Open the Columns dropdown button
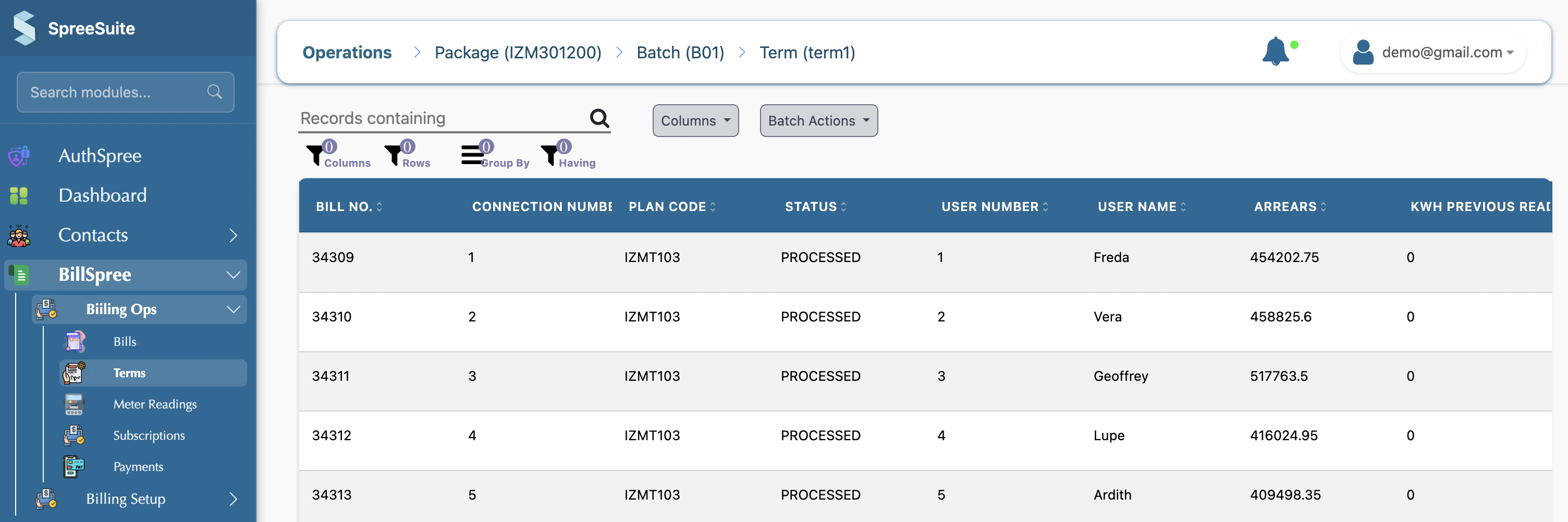Viewport: 1568px width, 522px height. pos(695,120)
